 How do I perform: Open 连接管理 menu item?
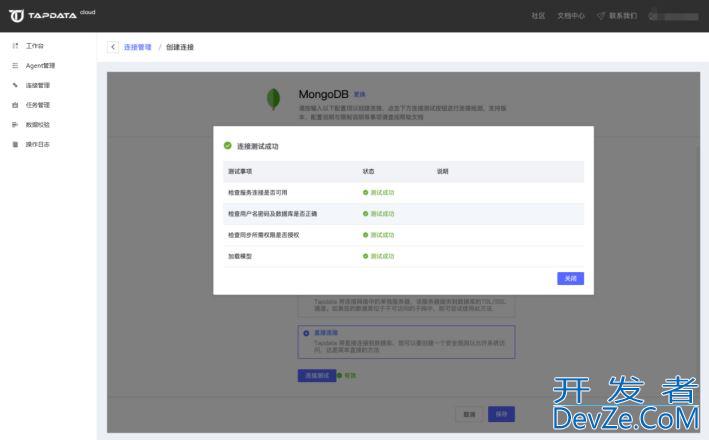tap(38, 85)
